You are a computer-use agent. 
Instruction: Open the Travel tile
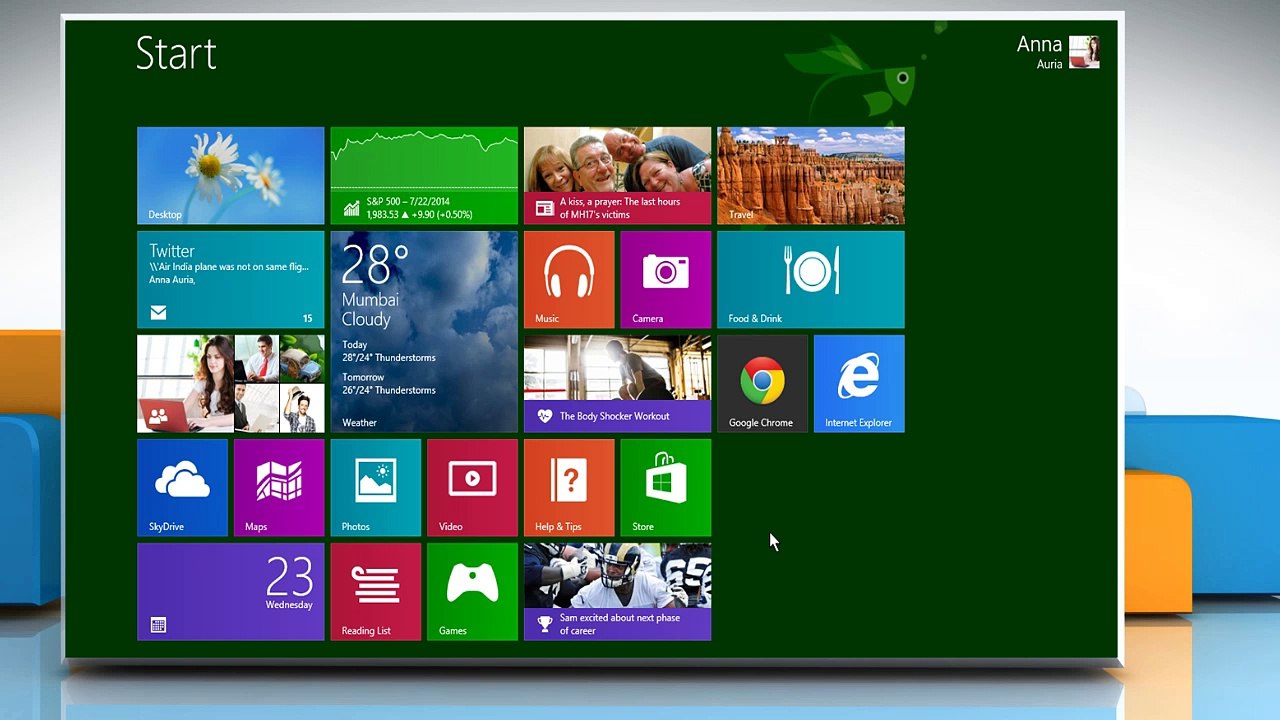pyautogui.click(x=811, y=176)
